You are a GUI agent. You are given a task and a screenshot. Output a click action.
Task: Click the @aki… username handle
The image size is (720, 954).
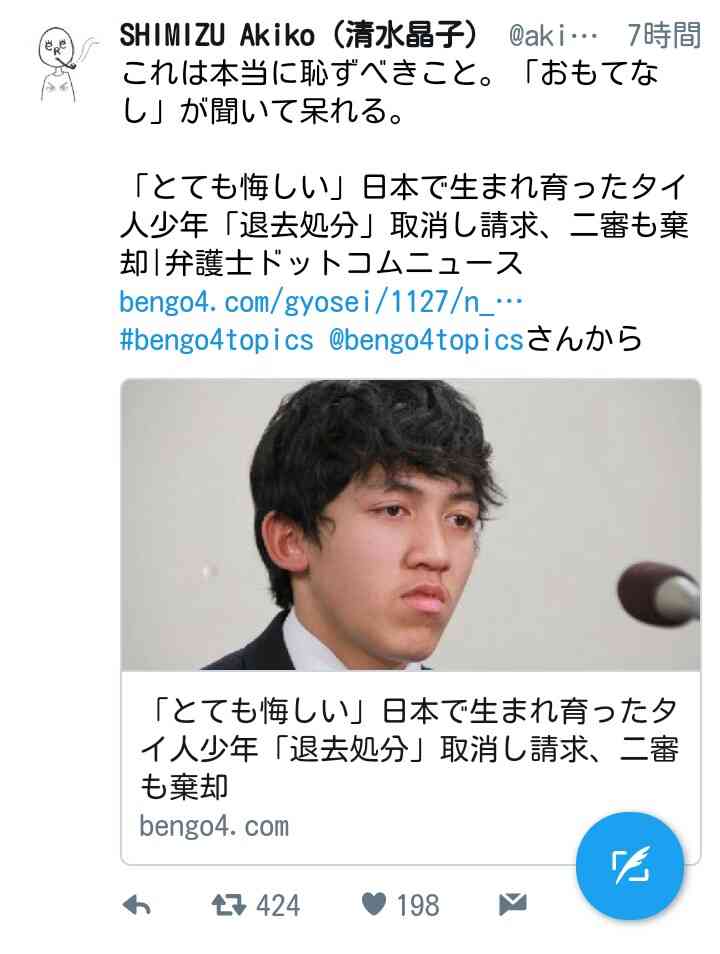553,37
